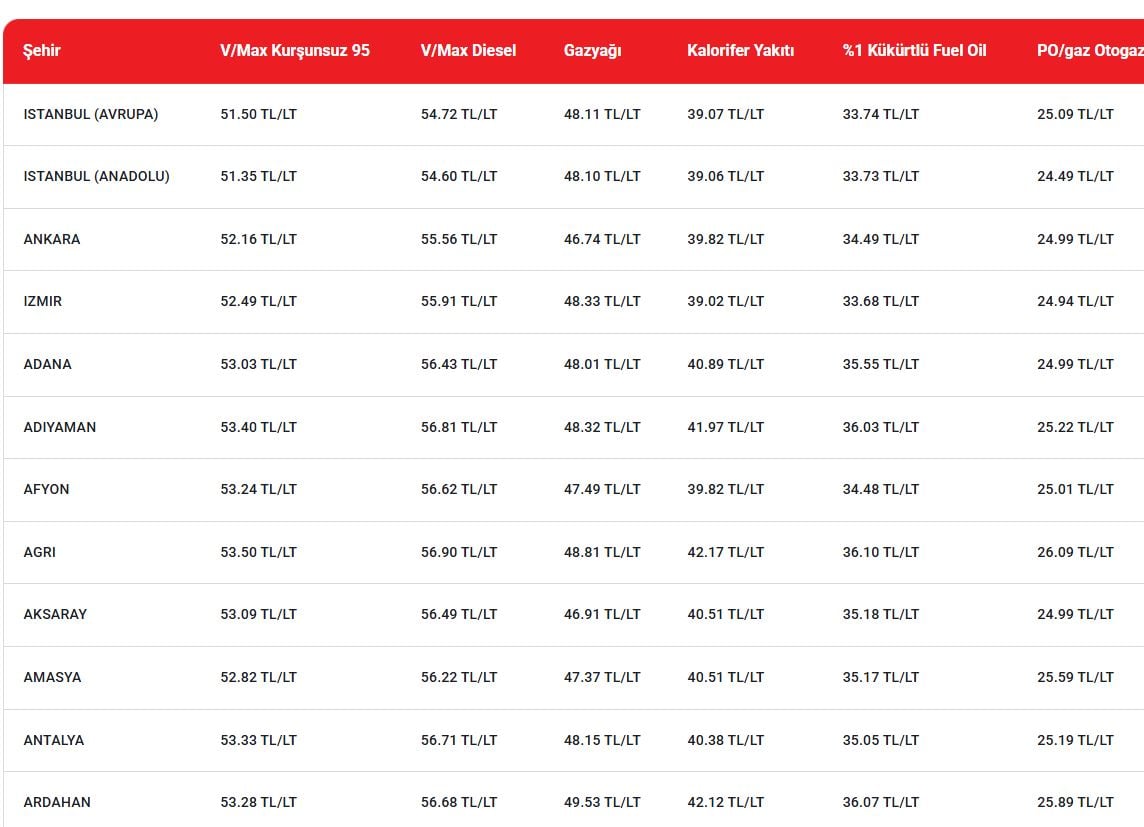
Task: Click Amasya's 25.59 TL/LT Otogaz value
Action: [1075, 677]
